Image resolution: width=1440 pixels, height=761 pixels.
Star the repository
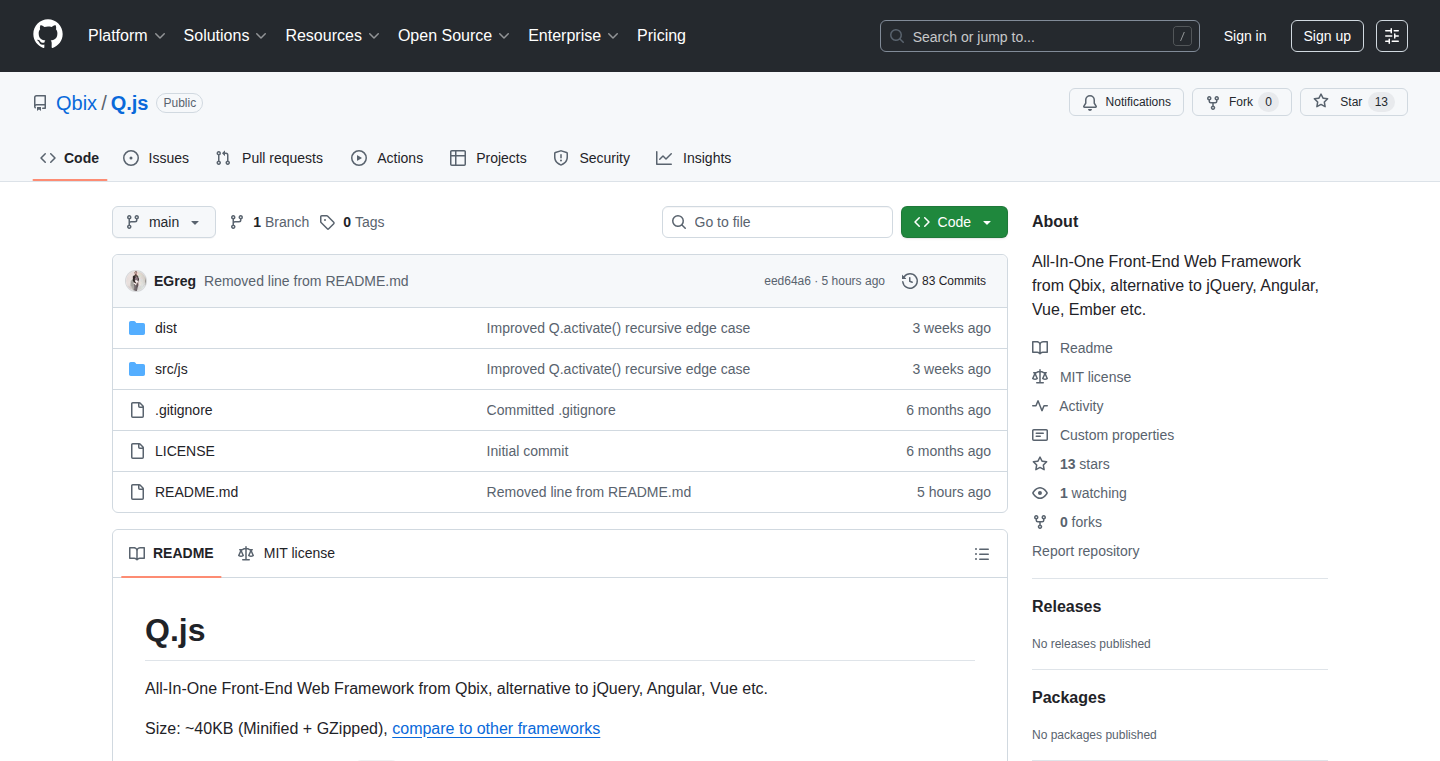coord(1353,102)
